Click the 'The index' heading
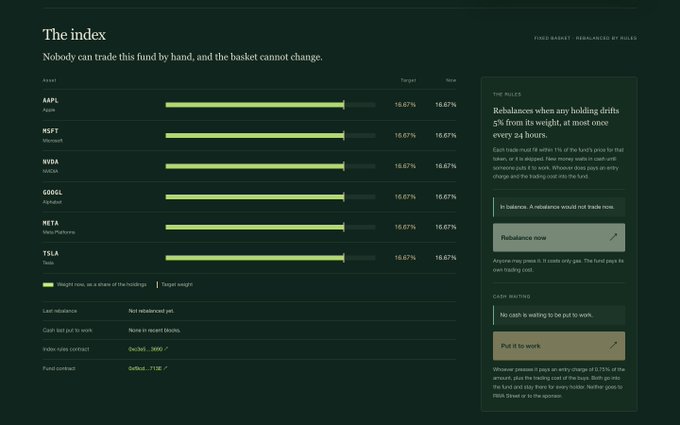Screen dimensions: 680x425 (x=74, y=35)
